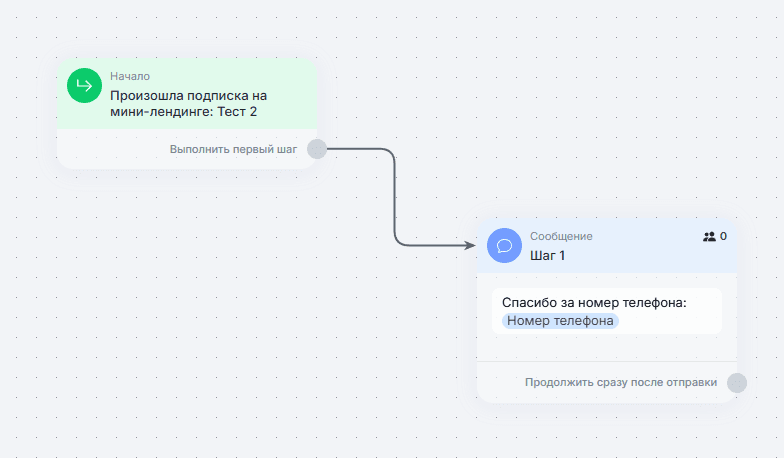784x458 pixels.
Task: Select the arrow connecting start to Шаг 1
Action: tap(395, 197)
